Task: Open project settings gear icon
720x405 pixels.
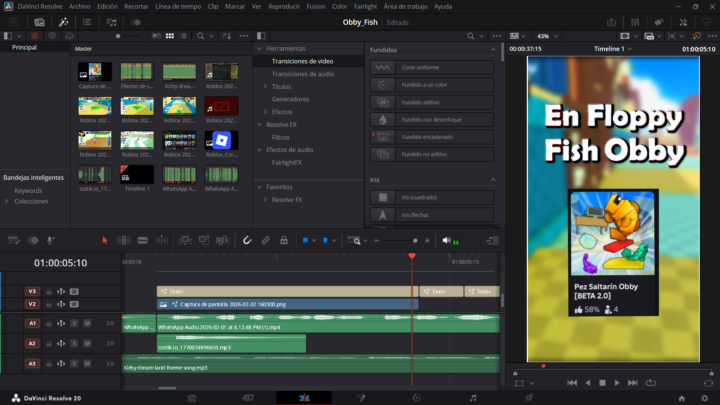Action: (705, 398)
